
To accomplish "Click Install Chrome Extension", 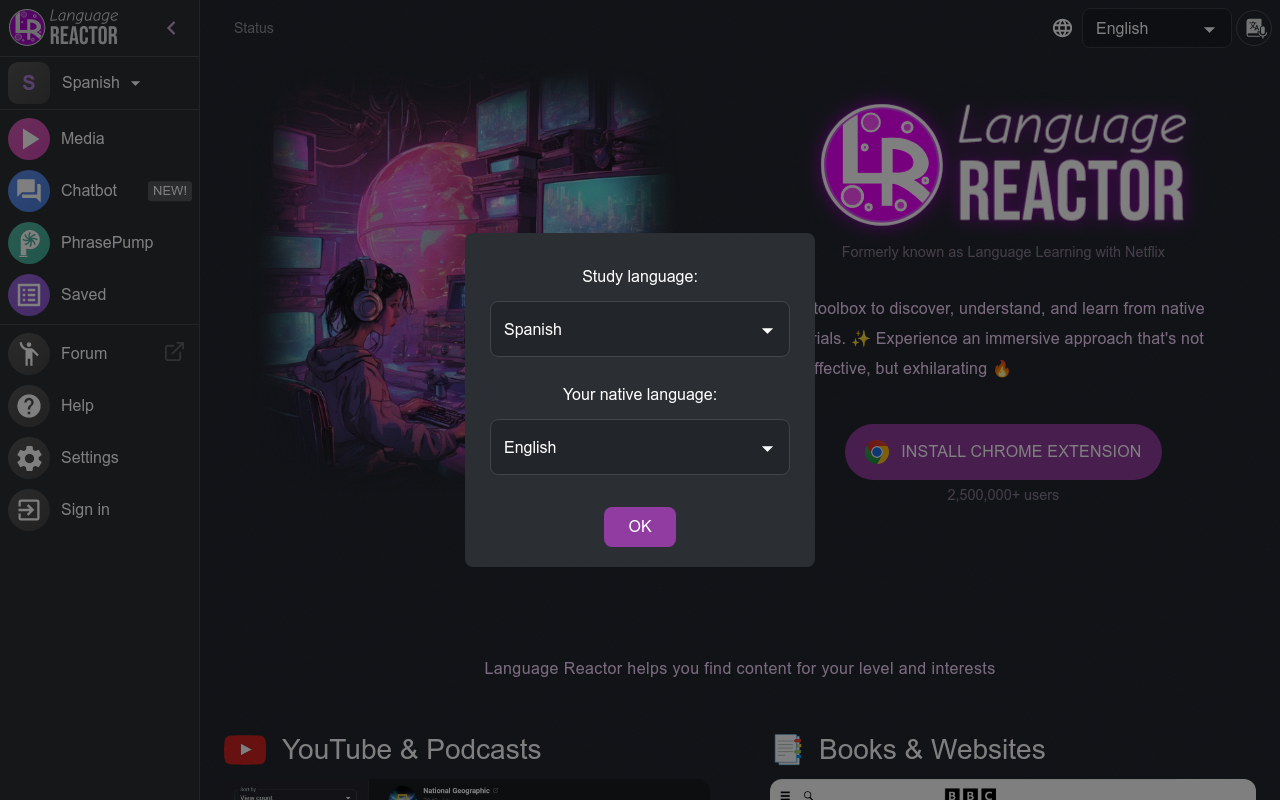I will [1003, 452].
